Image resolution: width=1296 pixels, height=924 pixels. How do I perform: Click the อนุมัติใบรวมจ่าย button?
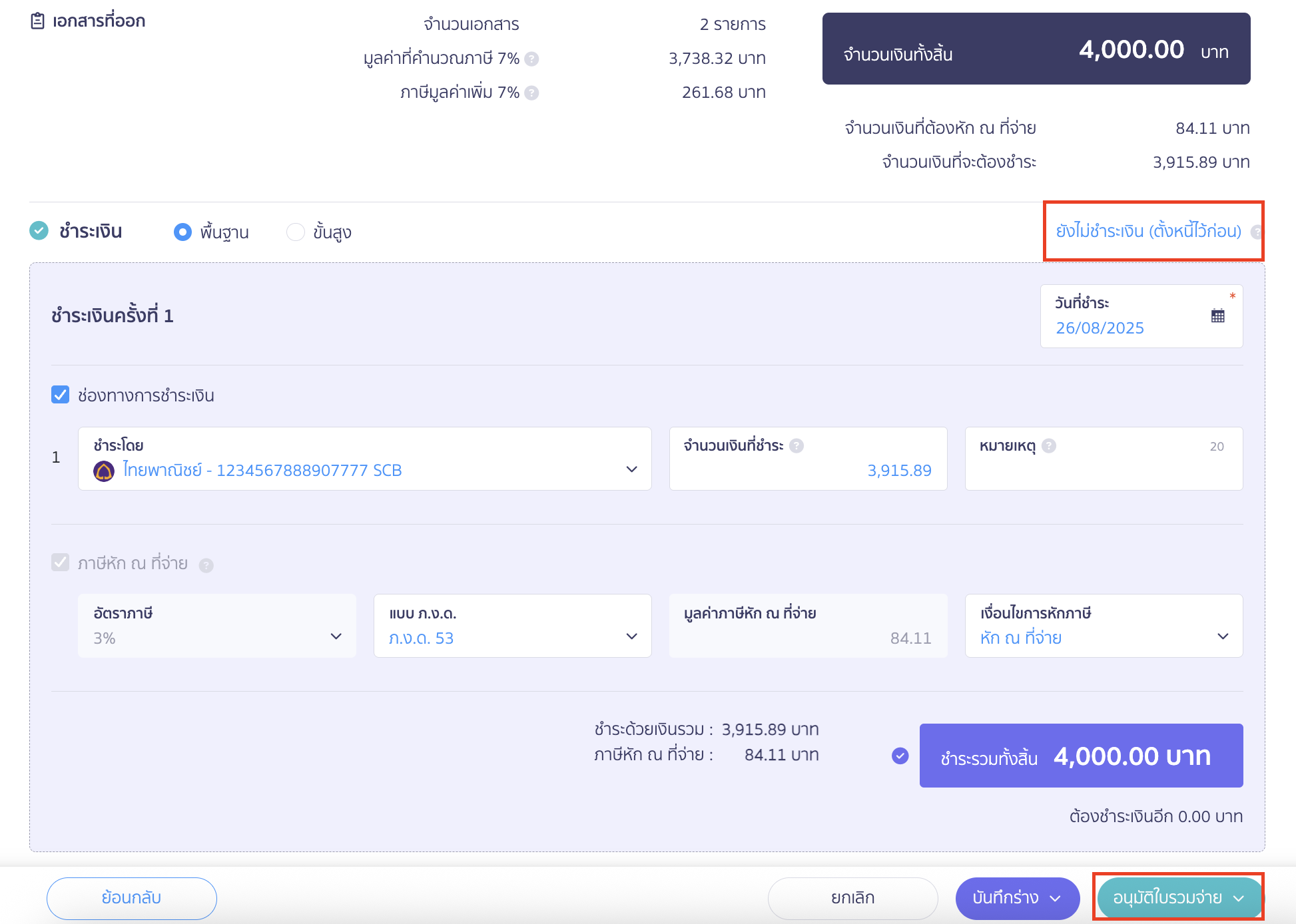pos(1179,898)
